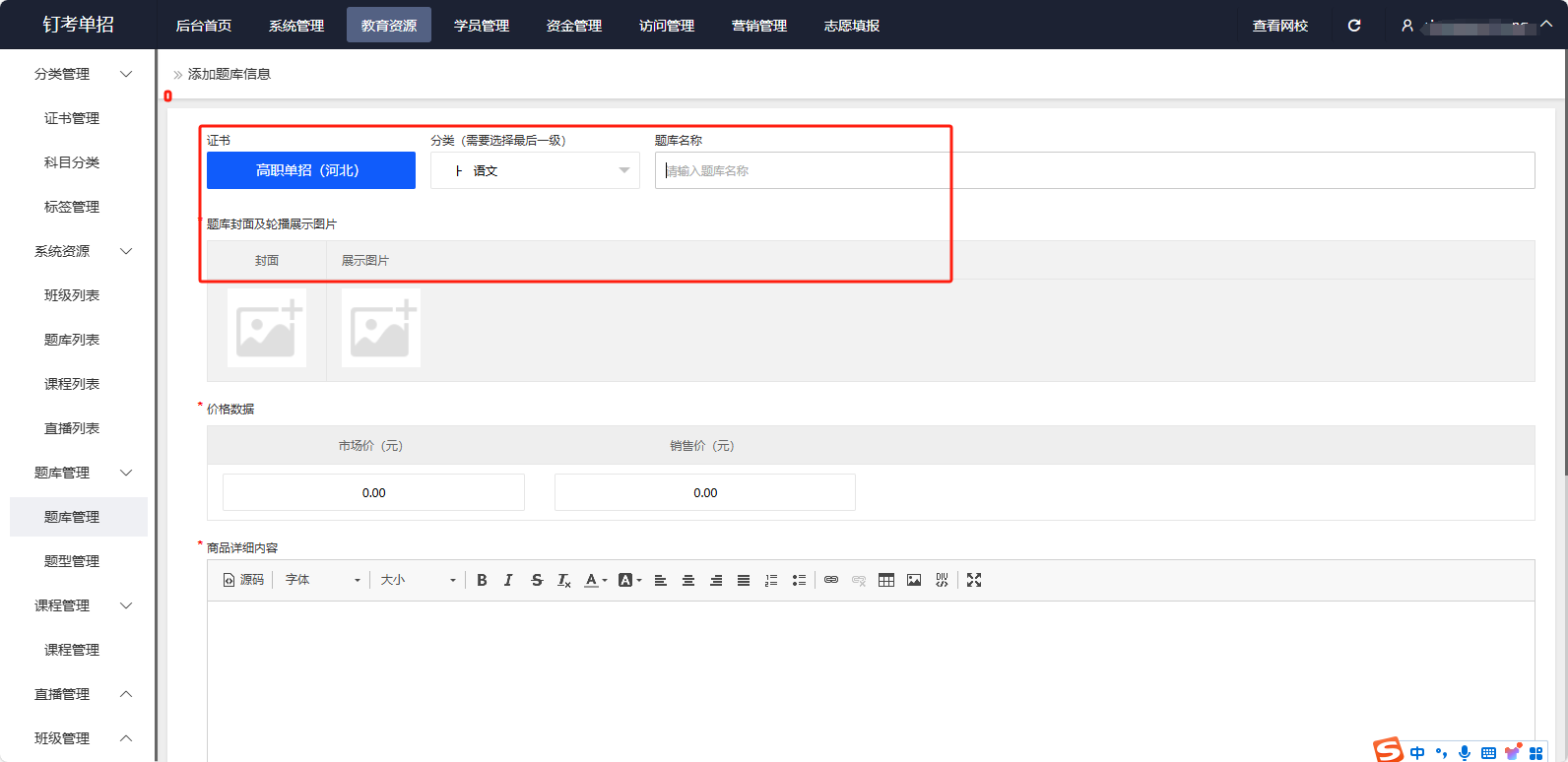Open the 分类 category dropdown showing 语文
Viewport: 1568px width, 762px height.
(x=535, y=170)
